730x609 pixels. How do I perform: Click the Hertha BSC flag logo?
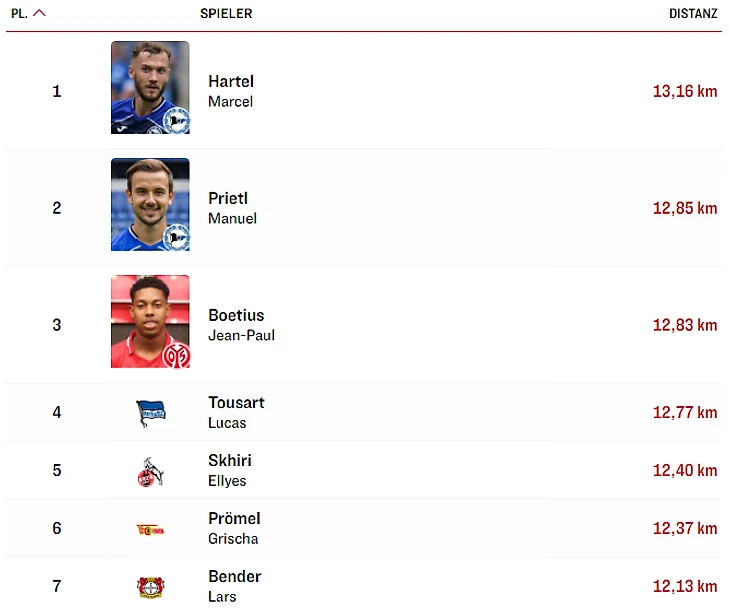click(x=151, y=413)
